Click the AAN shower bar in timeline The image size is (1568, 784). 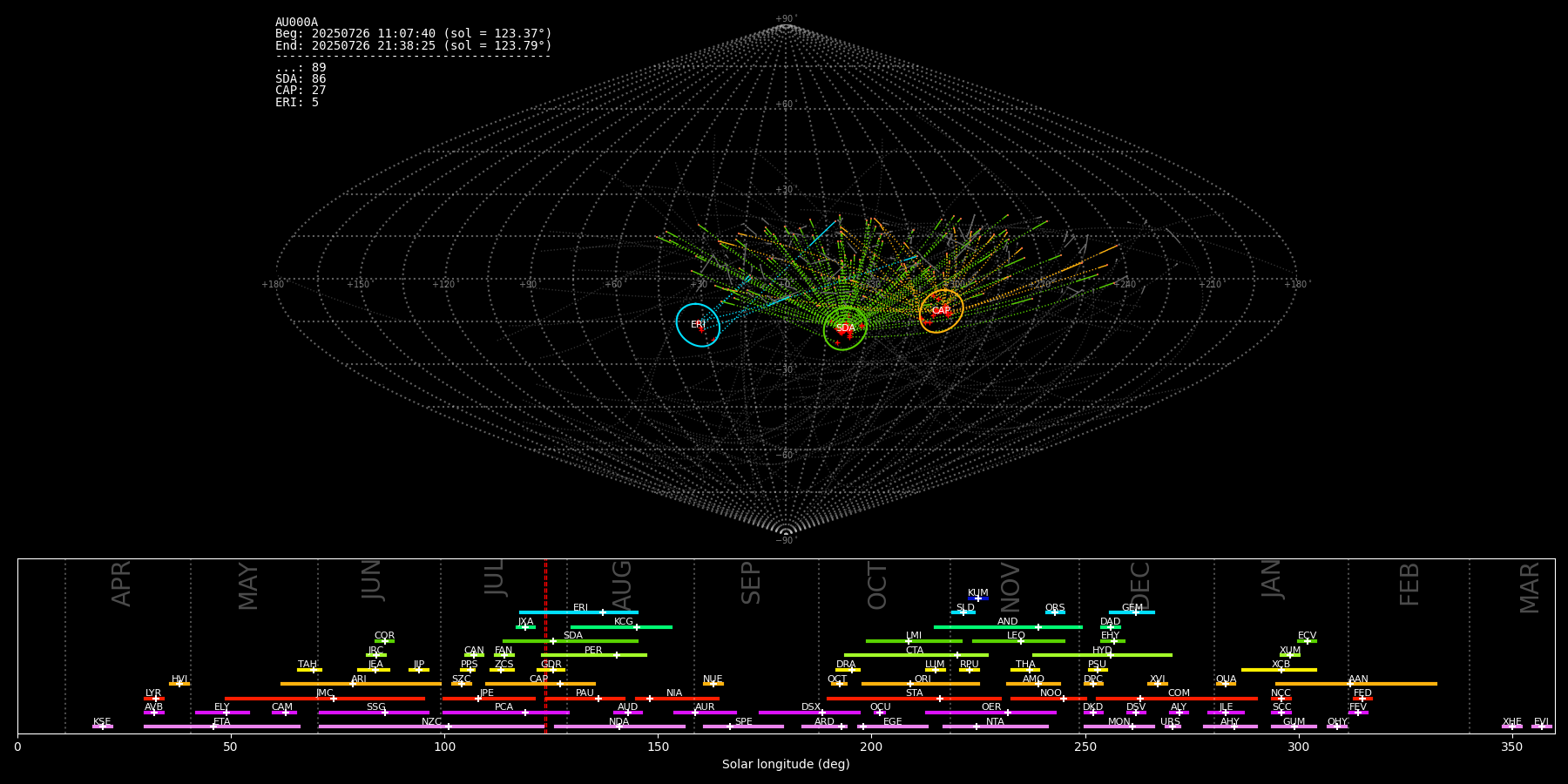tap(1356, 684)
